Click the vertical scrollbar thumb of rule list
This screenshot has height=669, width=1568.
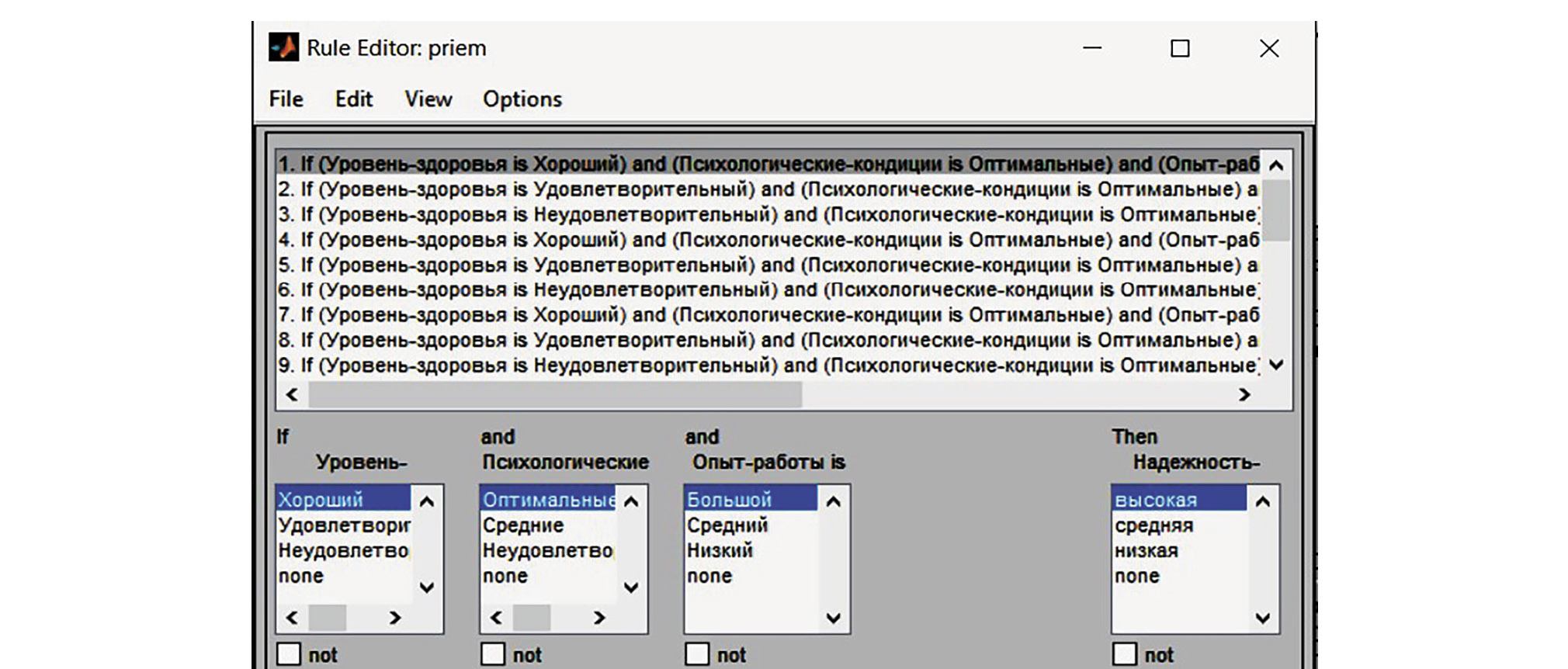tap(1276, 210)
